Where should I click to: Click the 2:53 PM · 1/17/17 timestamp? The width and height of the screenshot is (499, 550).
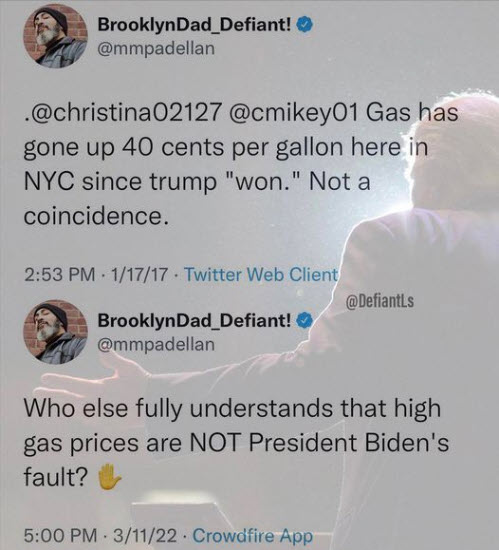(x=96, y=274)
